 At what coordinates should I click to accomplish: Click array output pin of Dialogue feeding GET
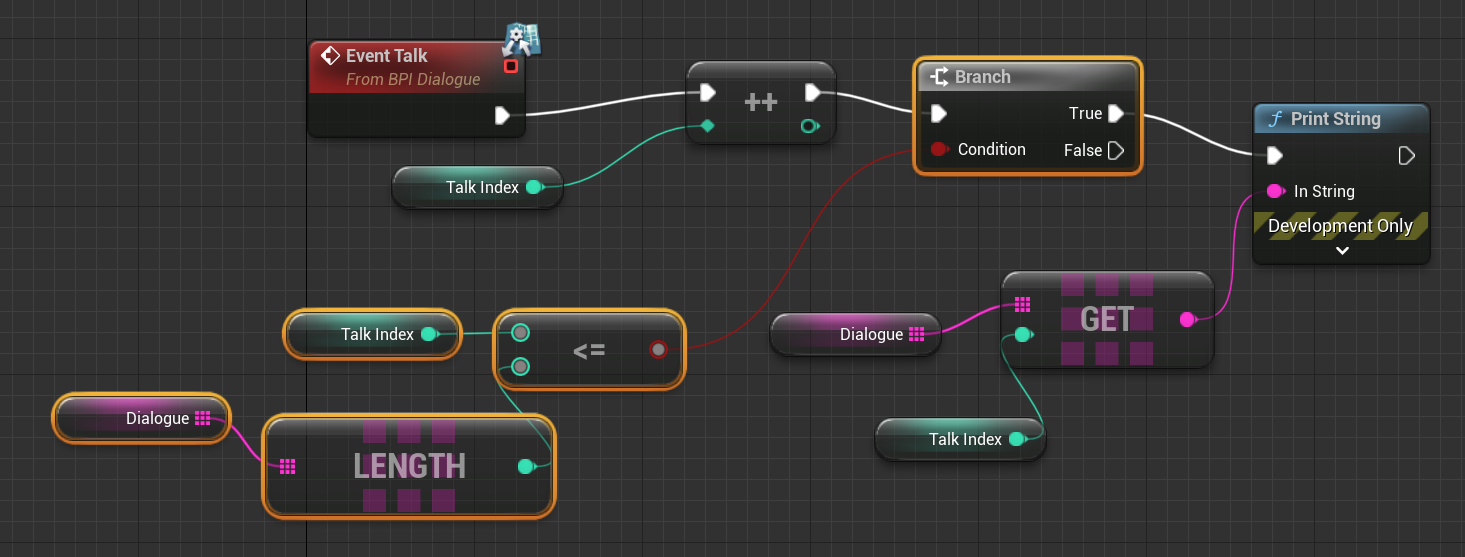916,334
